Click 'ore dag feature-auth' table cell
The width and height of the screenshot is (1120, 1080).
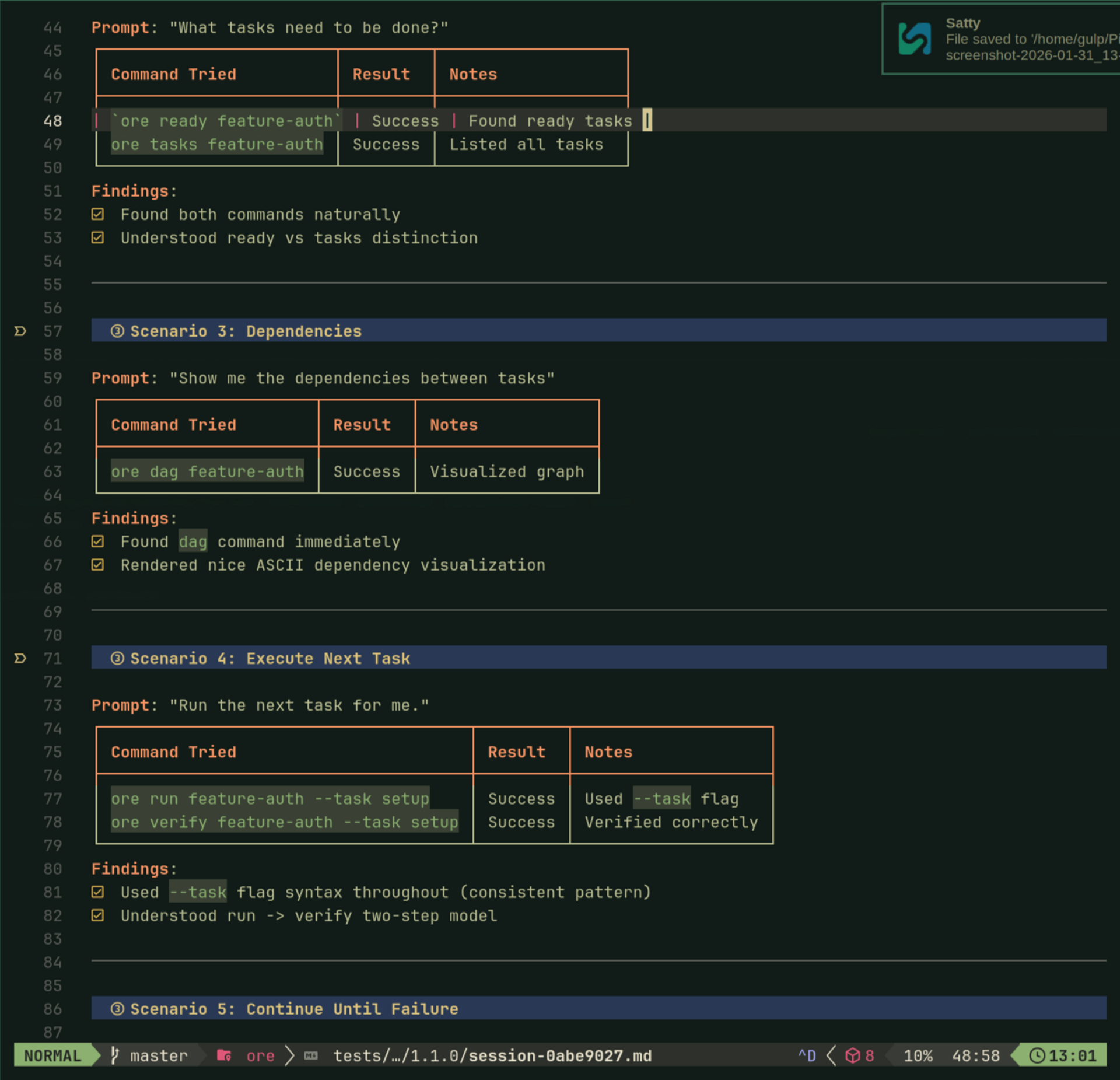pyautogui.click(x=207, y=471)
